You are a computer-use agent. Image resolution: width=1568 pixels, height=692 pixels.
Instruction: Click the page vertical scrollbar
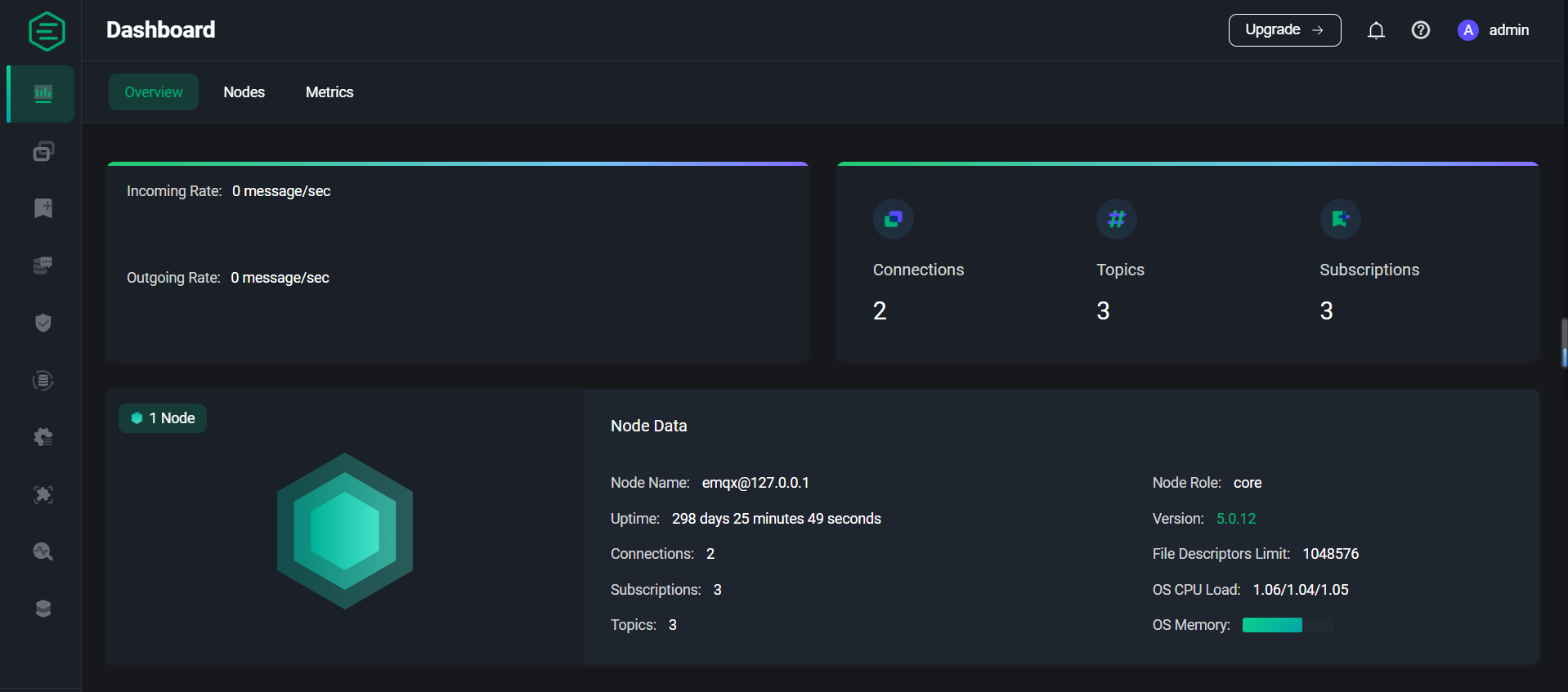tap(1564, 343)
